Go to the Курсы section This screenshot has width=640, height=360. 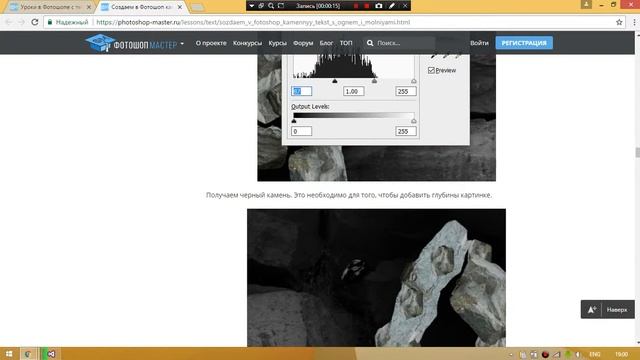pyautogui.click(x=278, y=43)
